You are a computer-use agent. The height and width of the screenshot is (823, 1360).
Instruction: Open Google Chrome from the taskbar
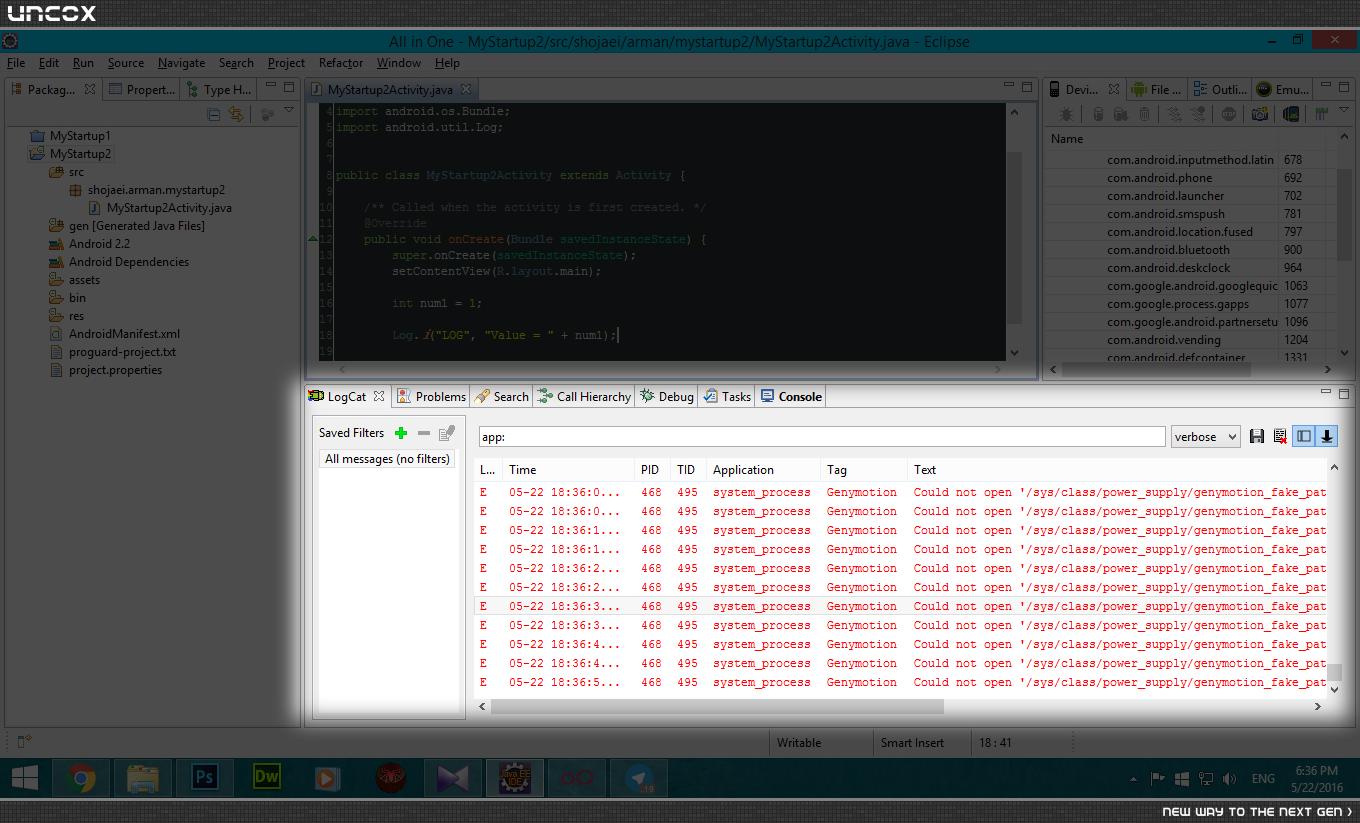(x=82, y=778)
